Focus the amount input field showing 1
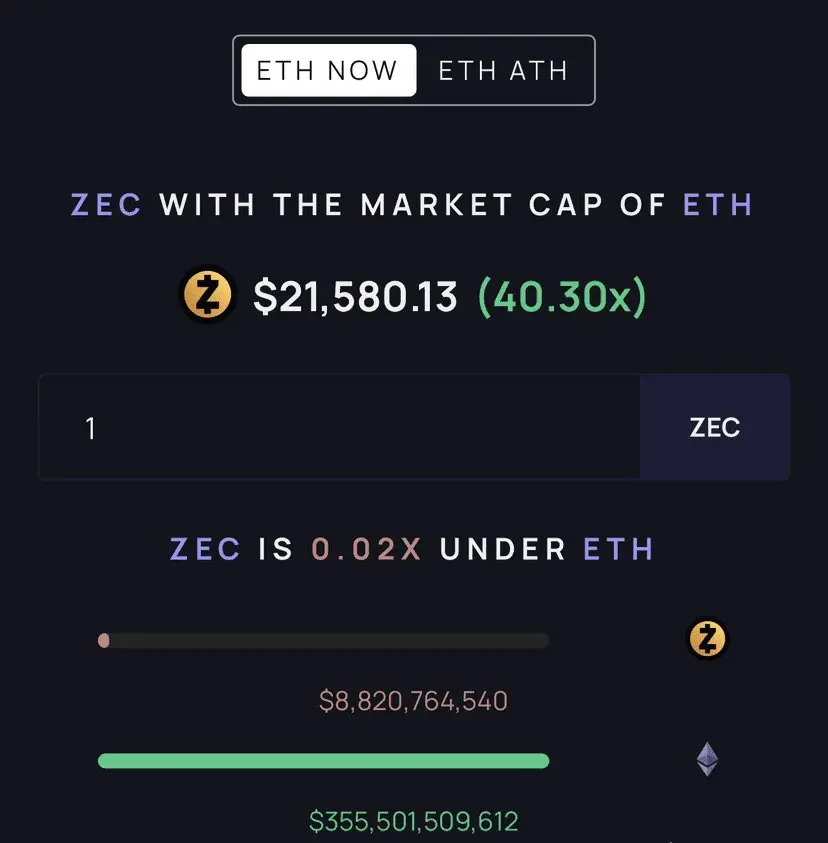This screenshot has height=843, width=828. 339,428
